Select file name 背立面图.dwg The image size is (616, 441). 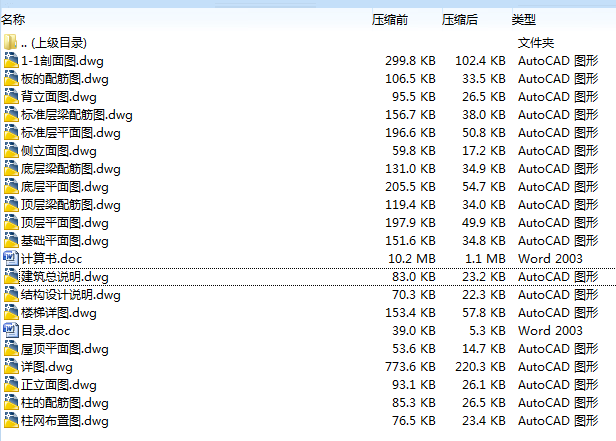pos(59,97)
